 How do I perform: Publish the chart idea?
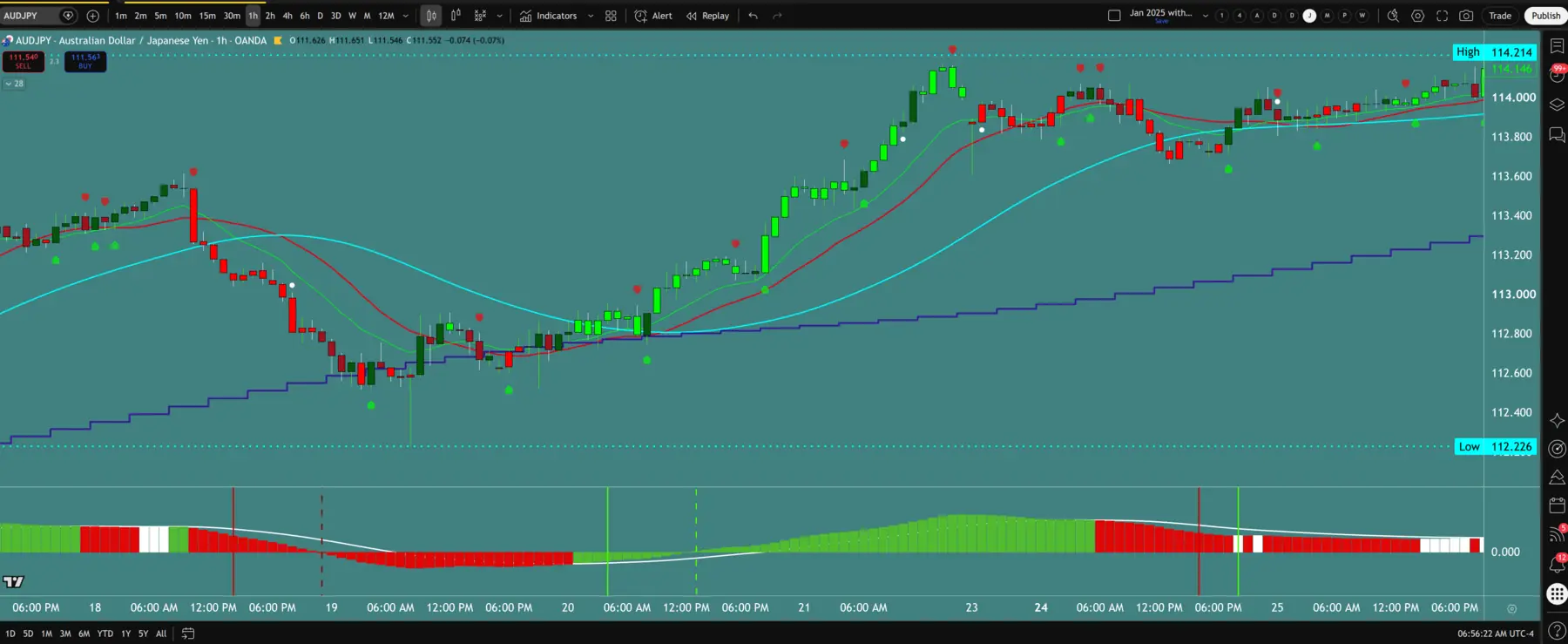[x=1545, y=16]
